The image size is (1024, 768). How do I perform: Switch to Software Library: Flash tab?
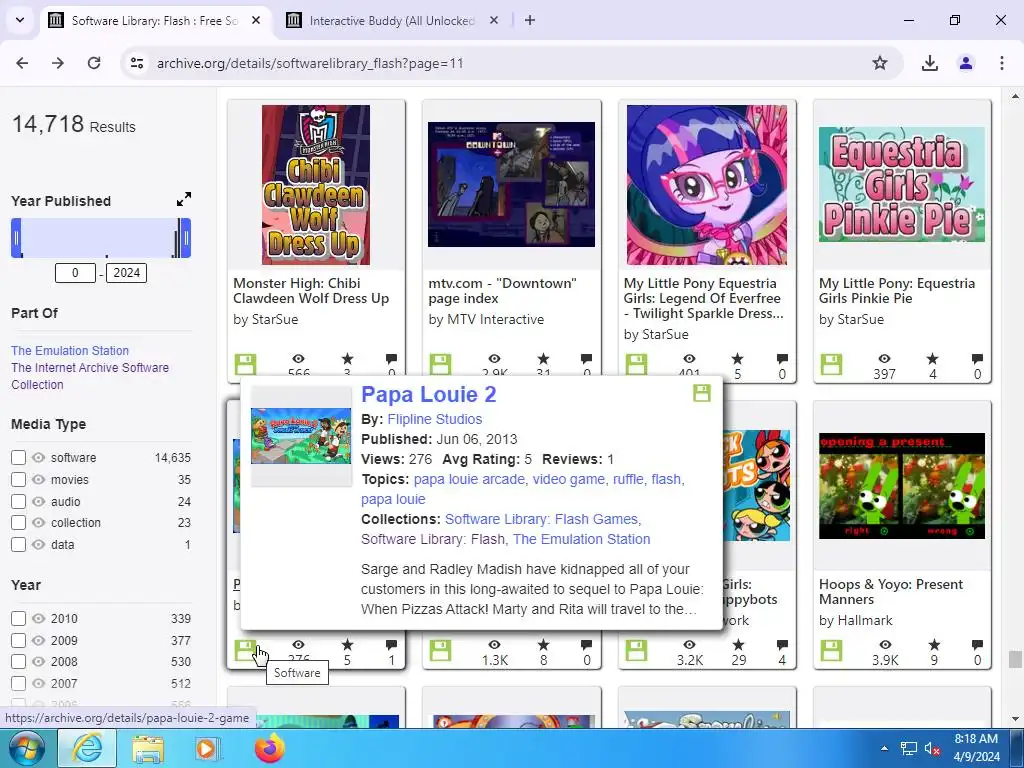click(154, 20)
